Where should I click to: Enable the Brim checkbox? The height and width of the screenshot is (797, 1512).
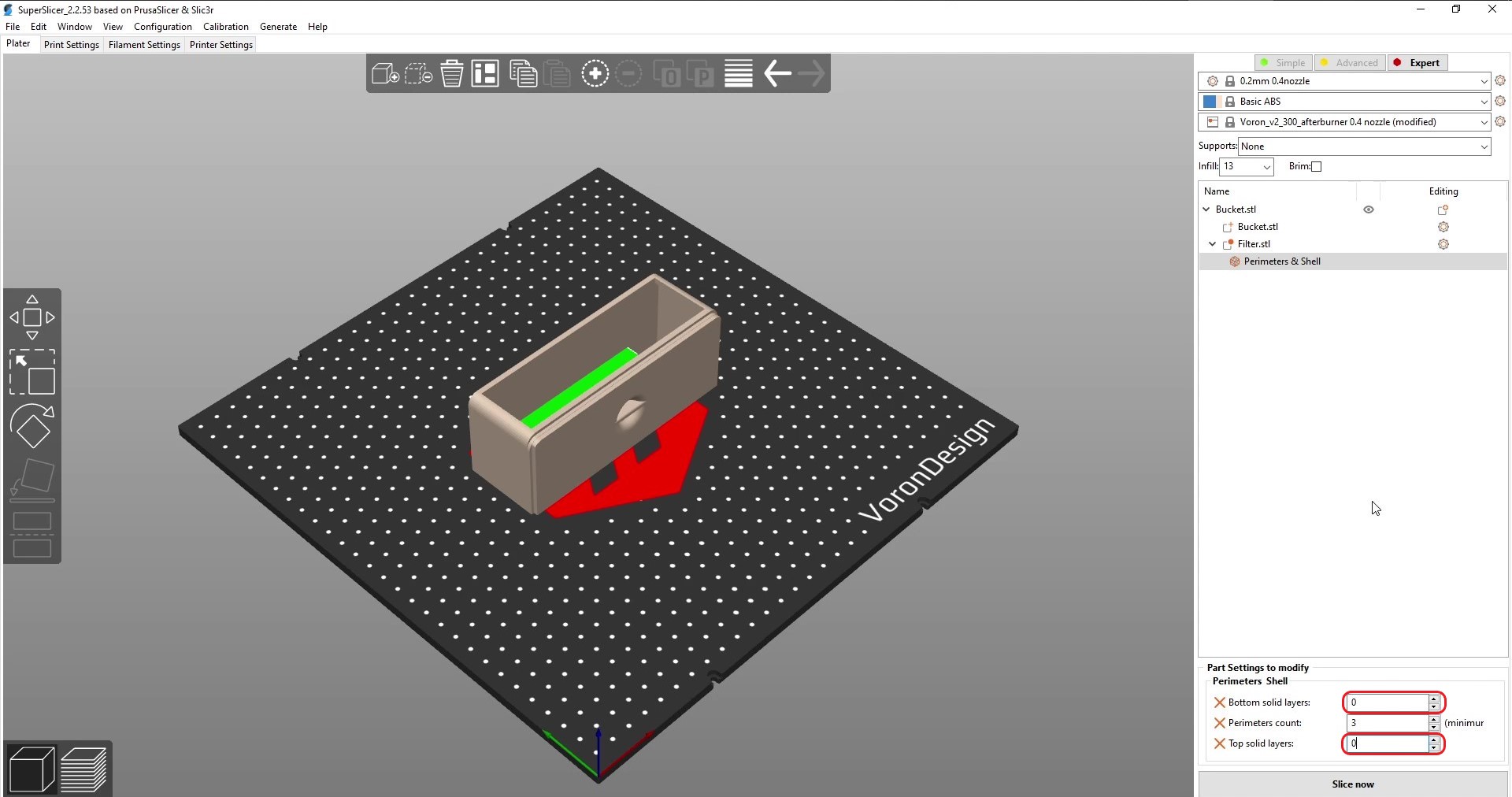tap(1316, 166)
